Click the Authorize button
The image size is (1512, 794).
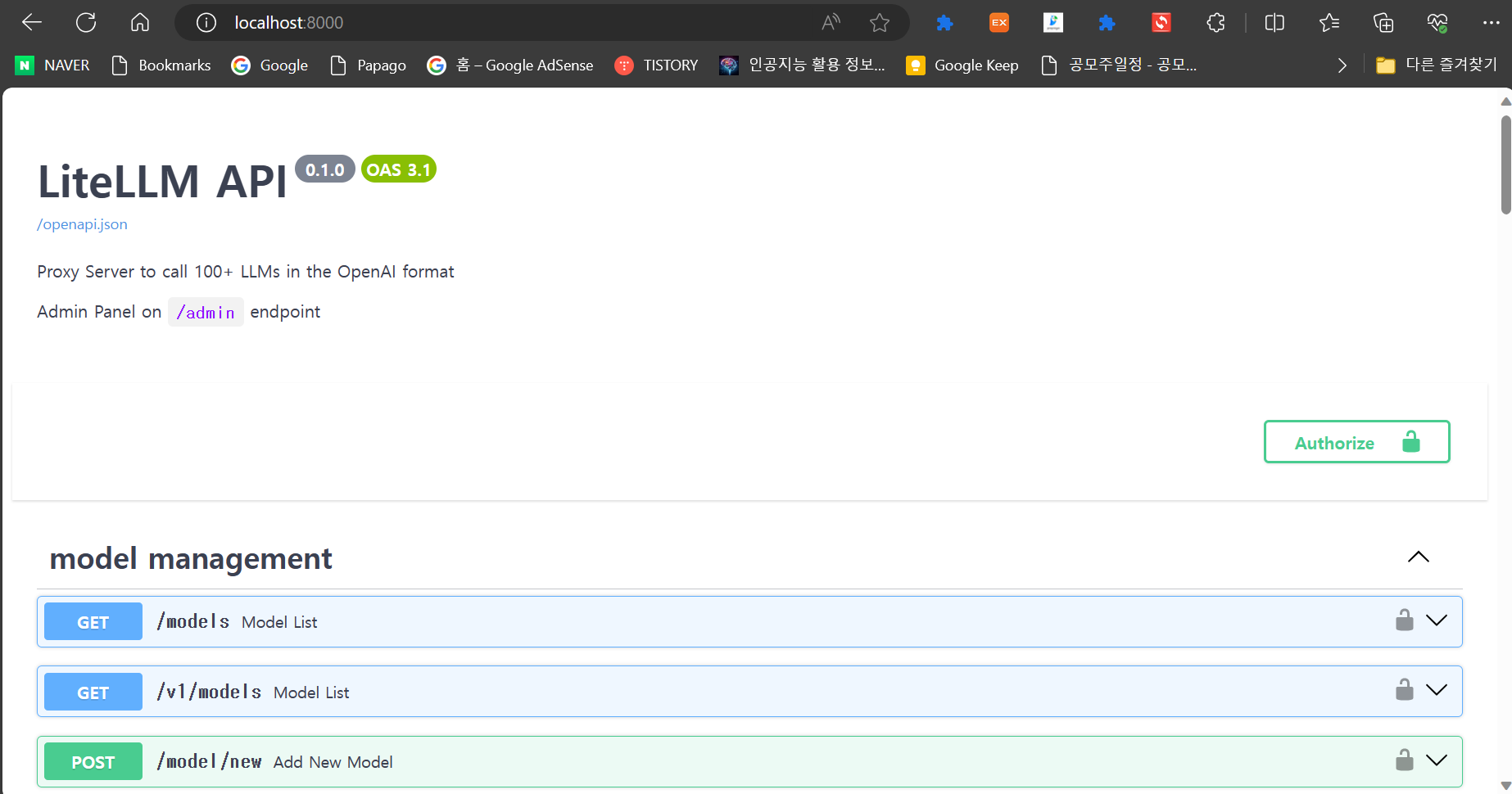1356,442
